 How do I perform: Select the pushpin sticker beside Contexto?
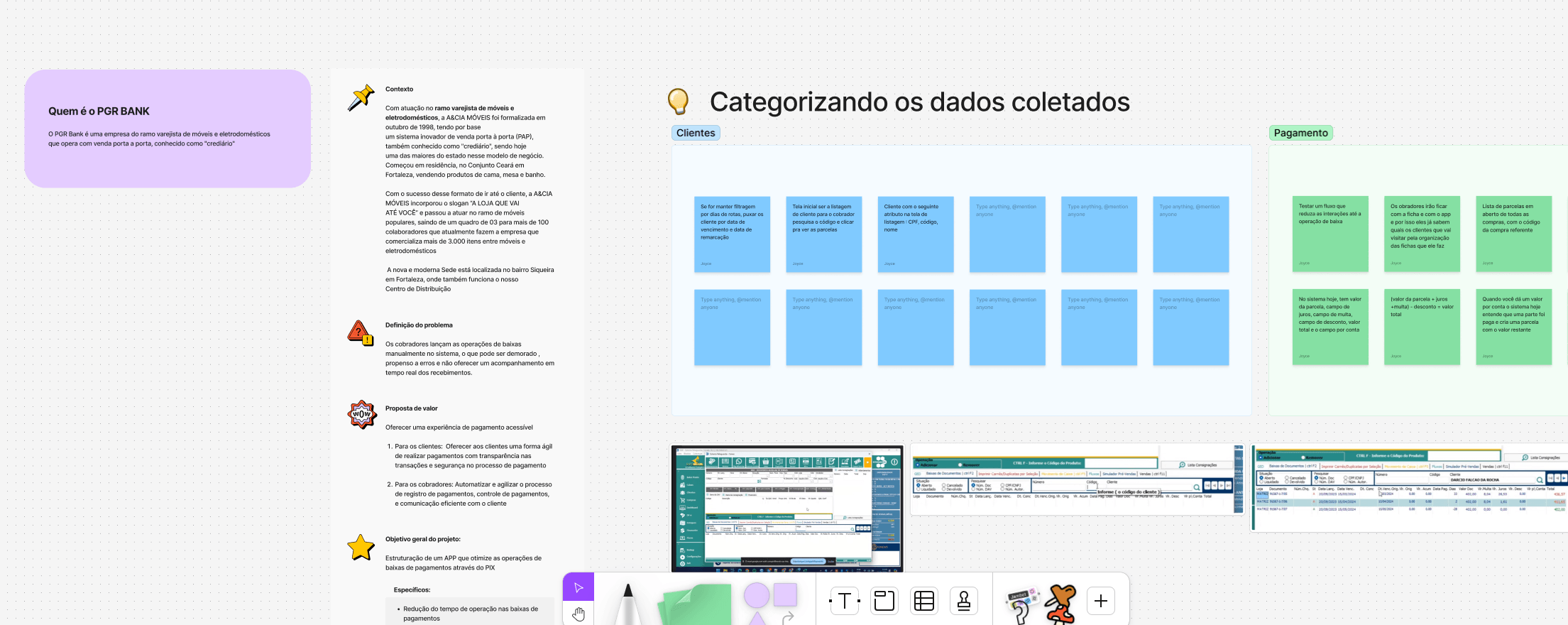361,97
